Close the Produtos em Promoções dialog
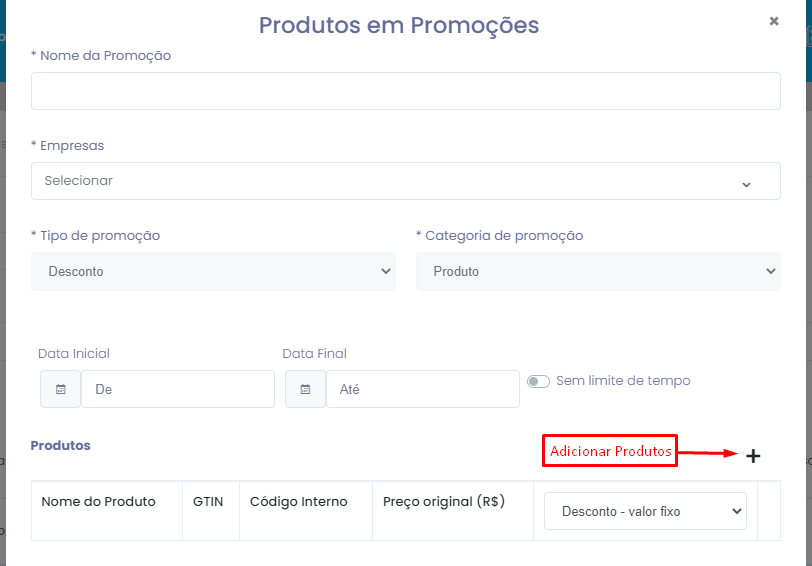Viewport: 812px width, 566px height. pyautogui.click(x=774, y=21)
